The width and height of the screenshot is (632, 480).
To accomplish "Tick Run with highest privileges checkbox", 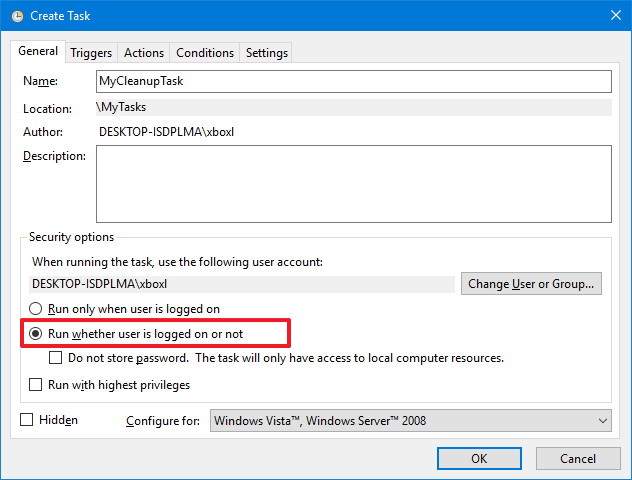I will tap(37, 385).
